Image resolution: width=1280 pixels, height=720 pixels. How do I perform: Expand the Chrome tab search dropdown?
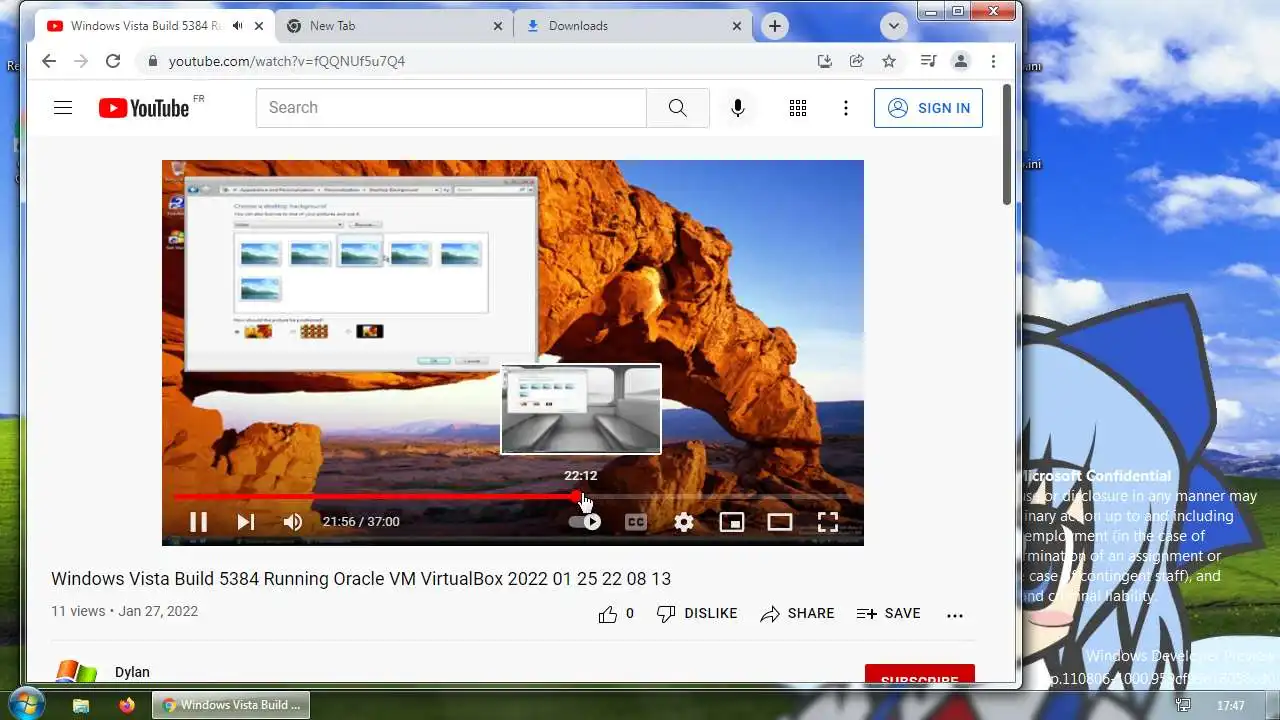[x=893, y=26]
